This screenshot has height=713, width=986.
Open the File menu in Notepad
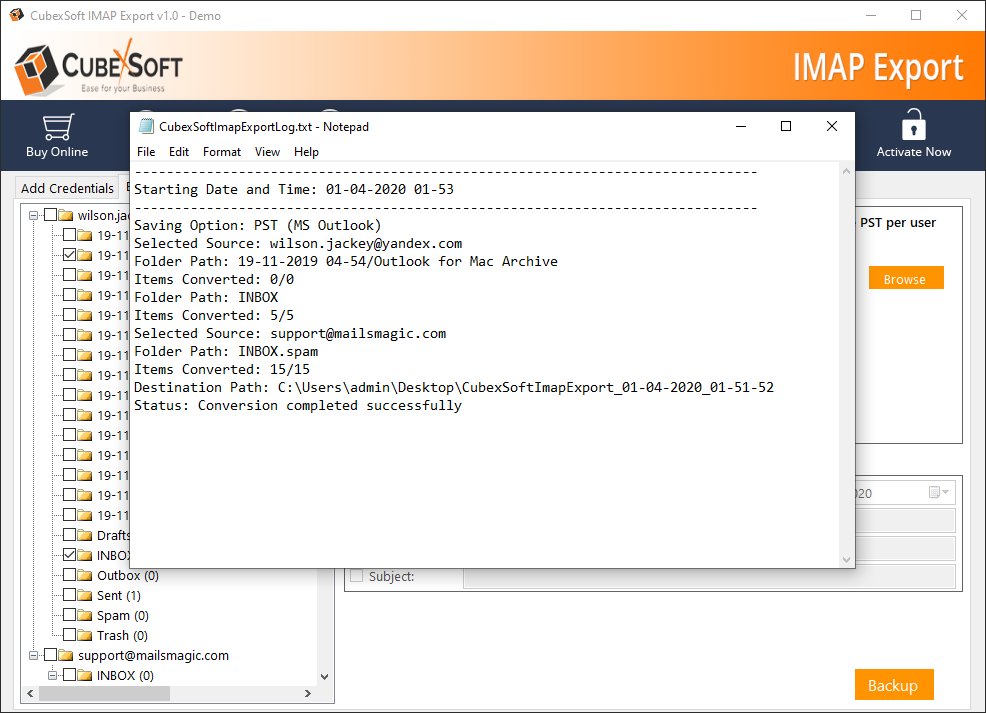(146, 152)
